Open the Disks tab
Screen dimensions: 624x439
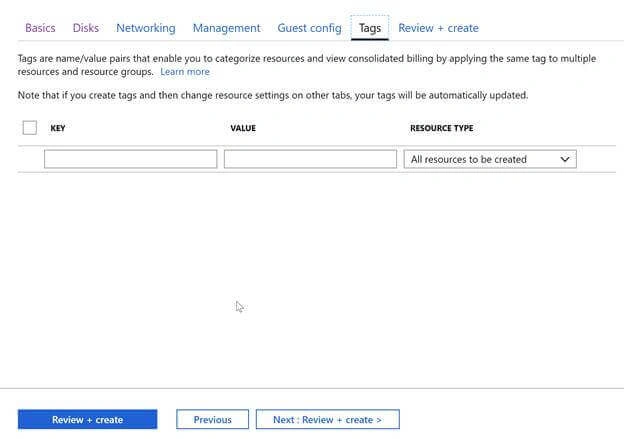coord(86,28)
